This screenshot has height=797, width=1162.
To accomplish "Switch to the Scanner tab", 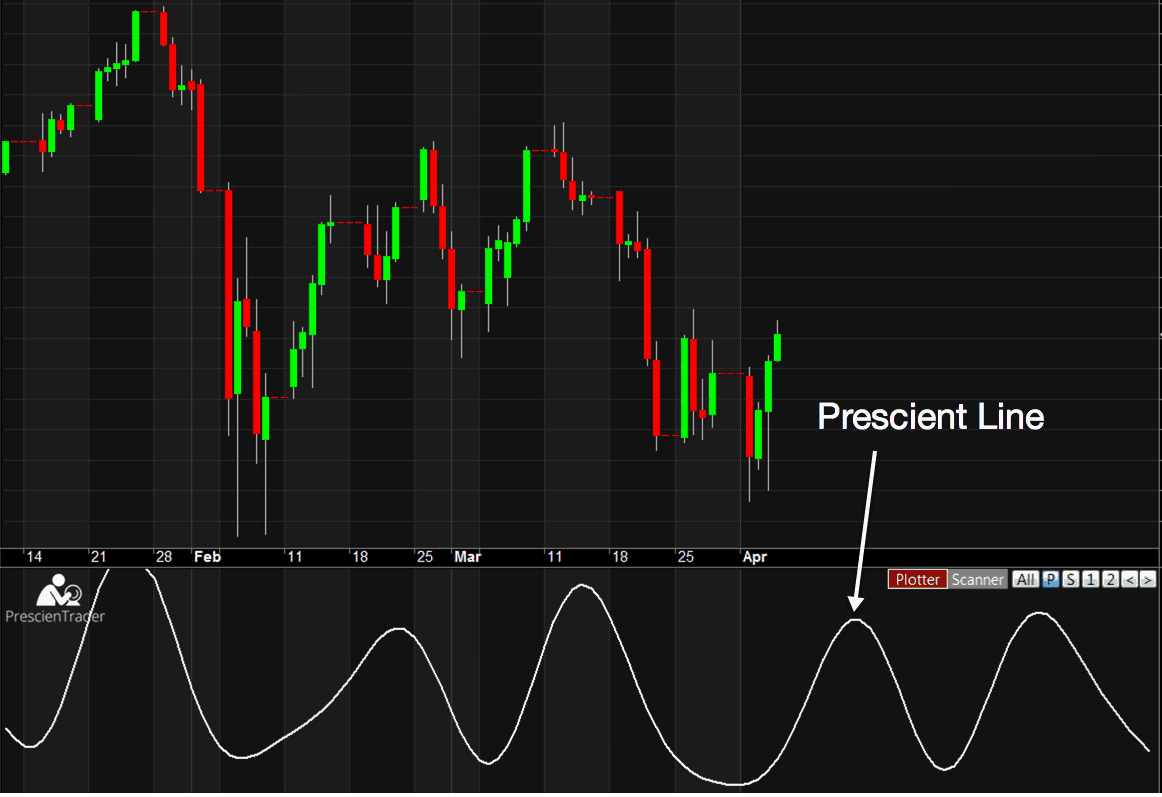I will click(x=978, y=579).
